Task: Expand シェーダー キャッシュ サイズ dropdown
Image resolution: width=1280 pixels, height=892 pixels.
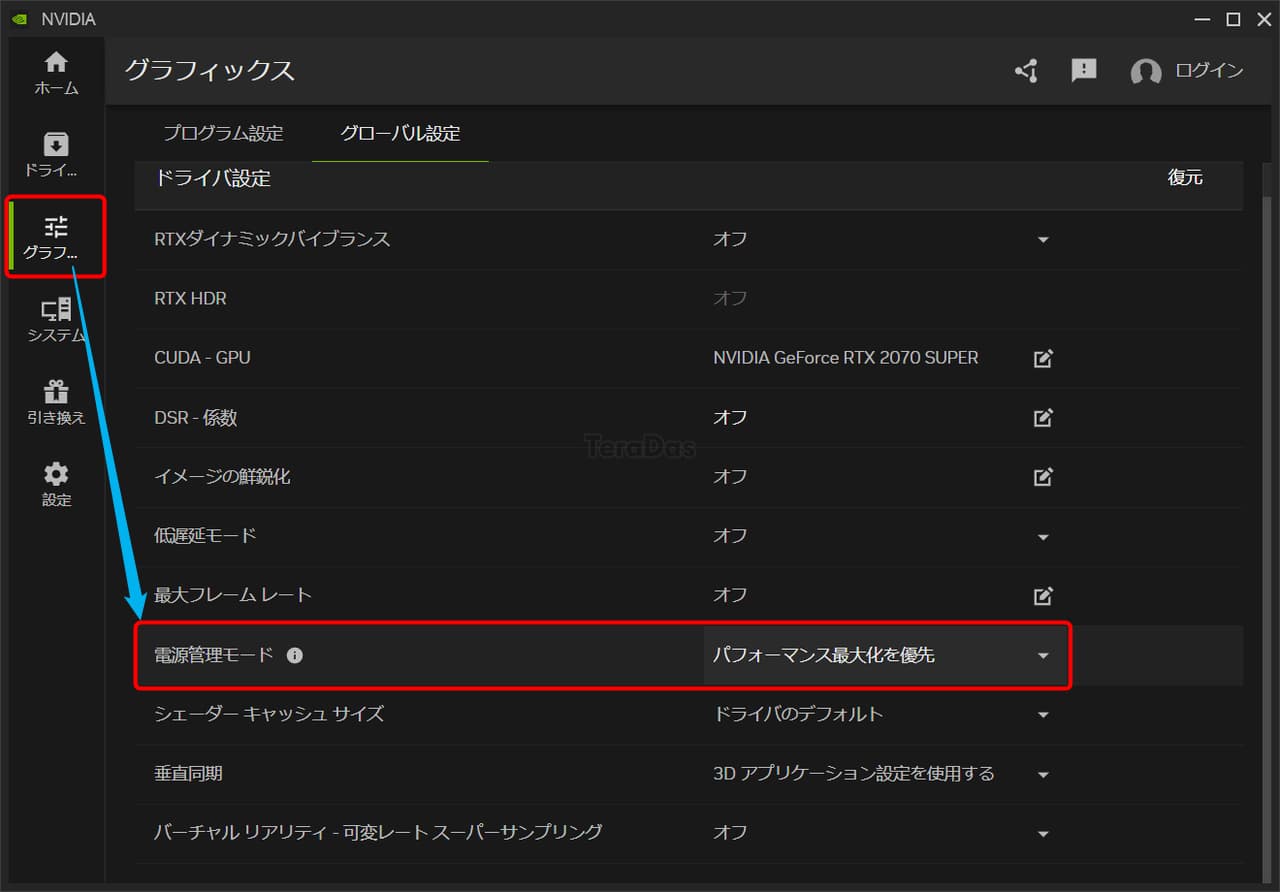Action: coord(1043,715)
